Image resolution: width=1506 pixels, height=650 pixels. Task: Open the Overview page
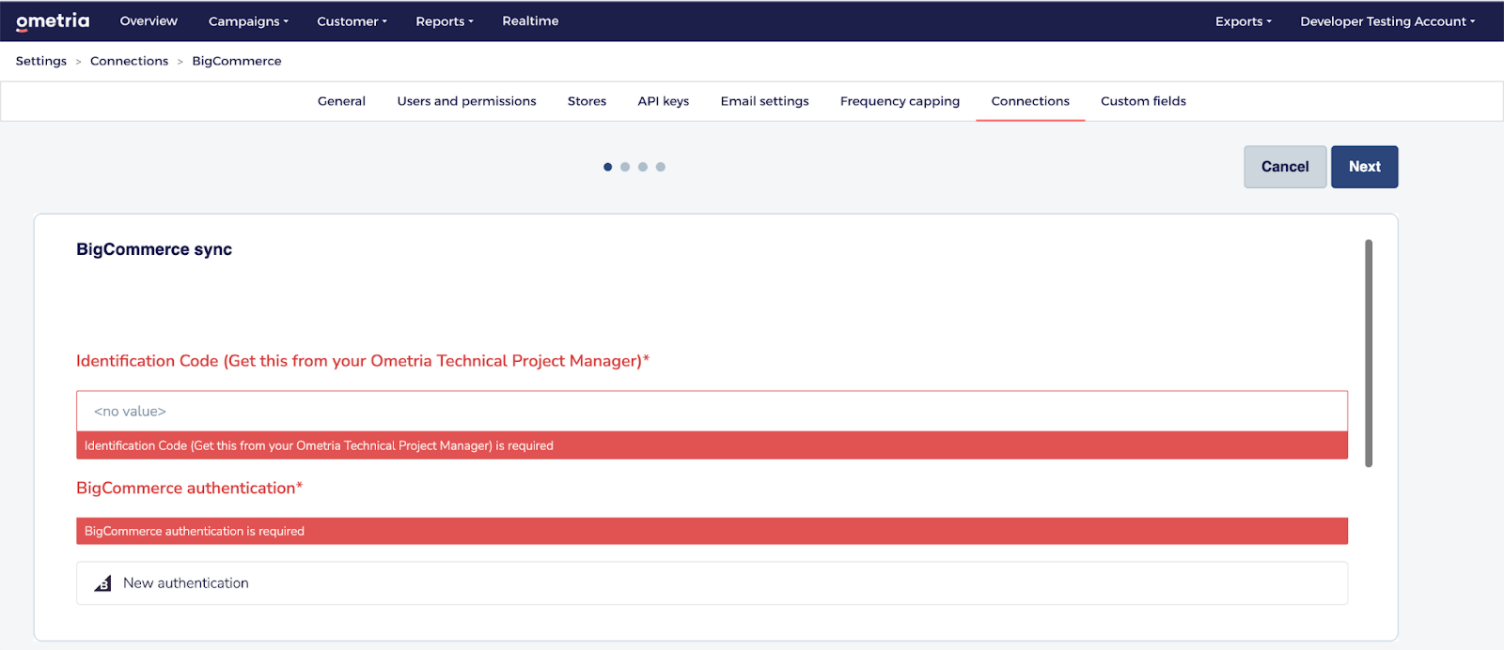pyautogui.click(x=149, y=21)
